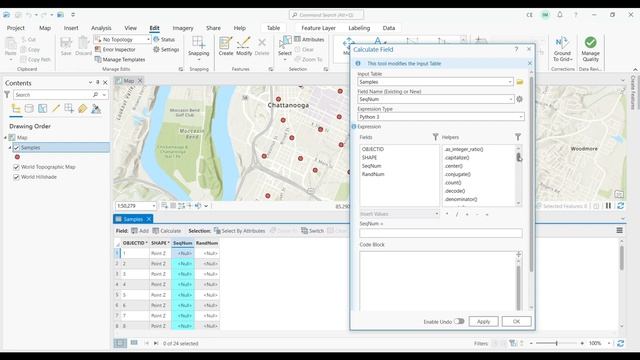Open the Expression Type dropdown
Screen dimensions: 640x360
tap(521, 117)
